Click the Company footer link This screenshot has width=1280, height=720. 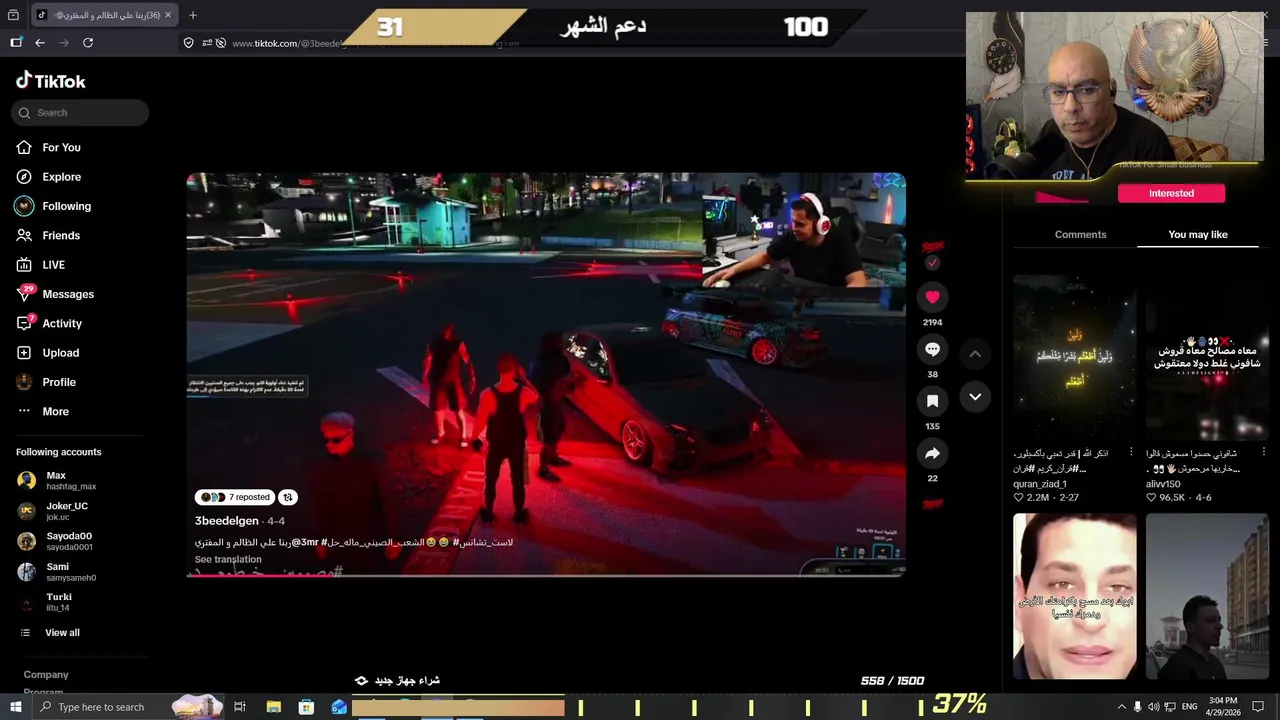pyautogui.click(x=46, y=675)
